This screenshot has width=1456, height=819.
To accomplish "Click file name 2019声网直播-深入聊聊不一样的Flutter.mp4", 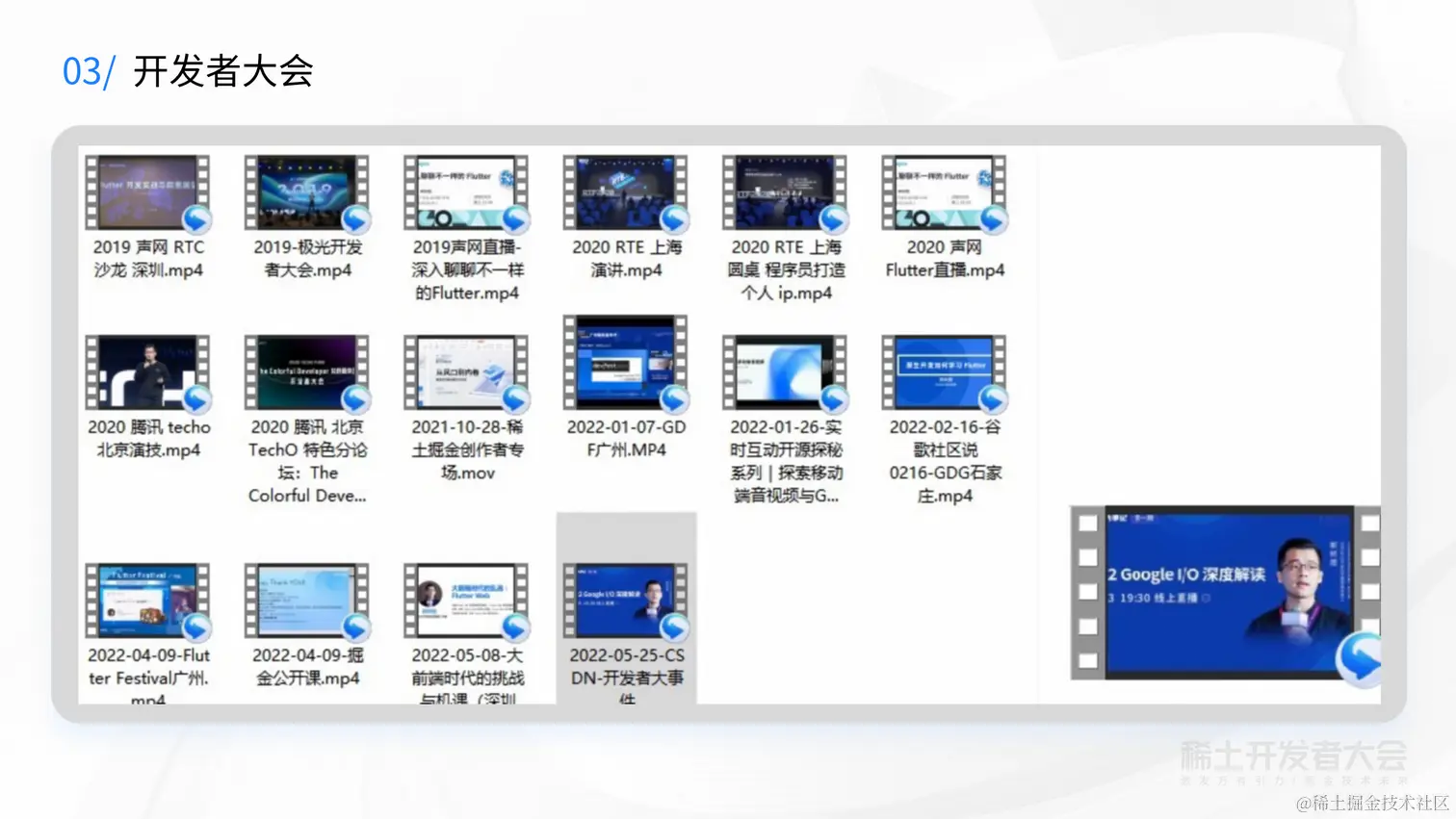I will (467, 270).
